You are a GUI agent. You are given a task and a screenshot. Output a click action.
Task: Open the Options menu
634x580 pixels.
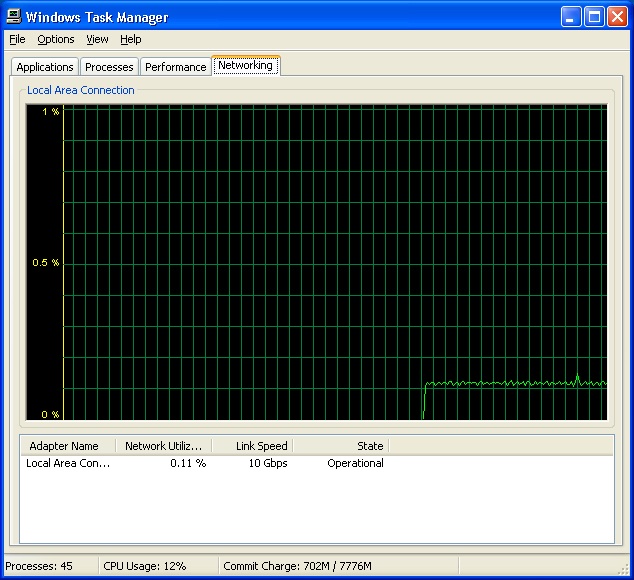56,39
